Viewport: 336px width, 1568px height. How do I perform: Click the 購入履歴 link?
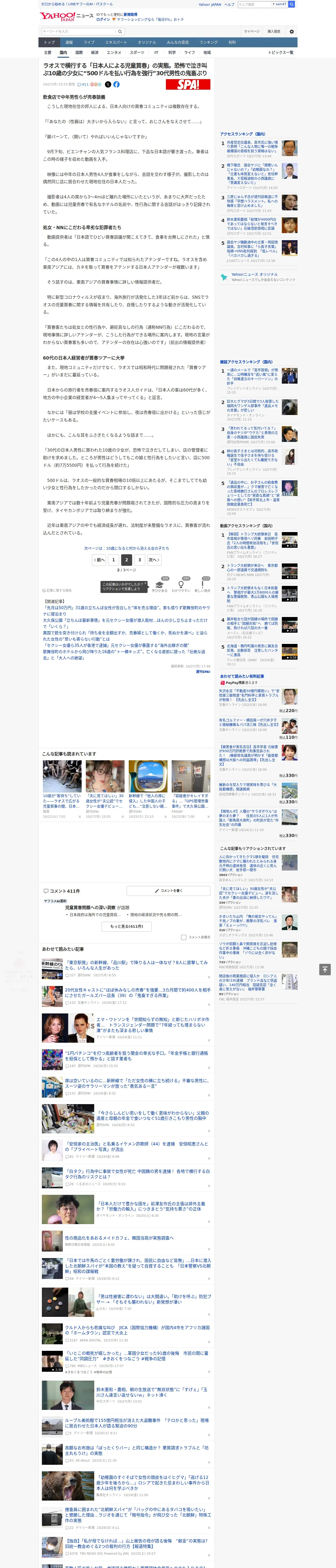click(274, 32)
